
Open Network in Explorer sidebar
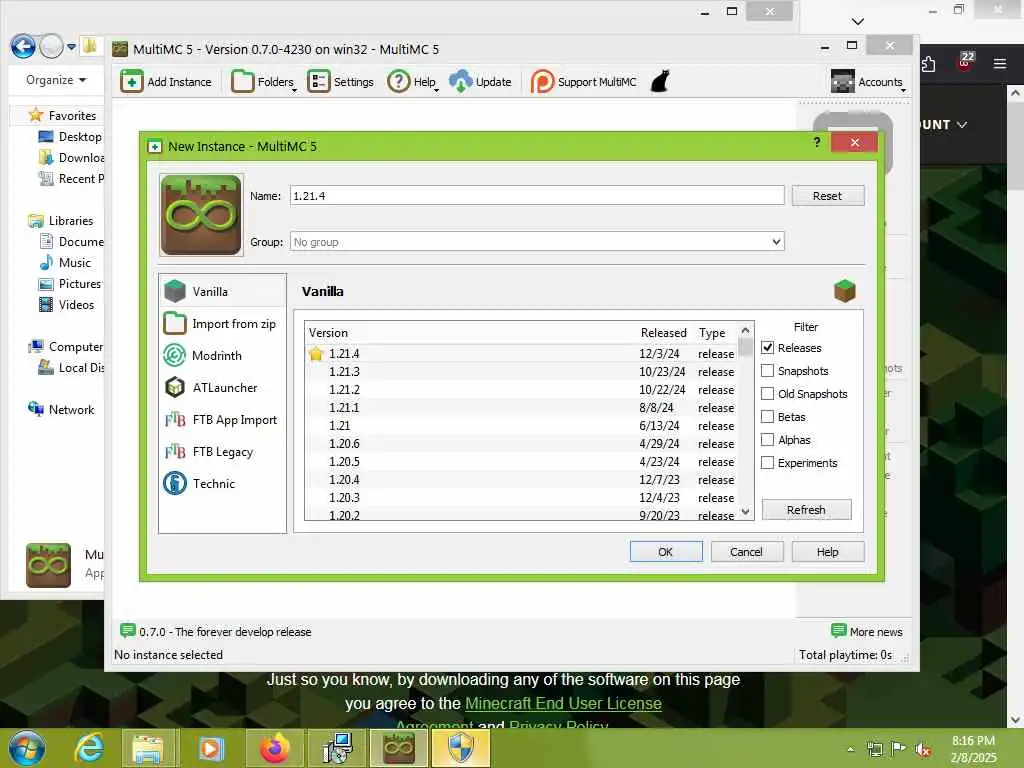click(61, 409)
